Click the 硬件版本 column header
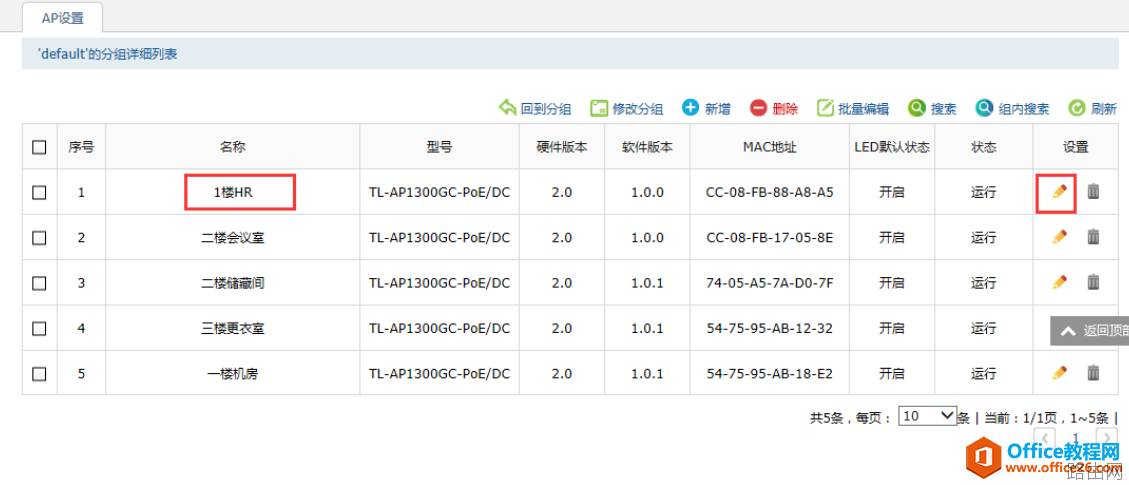The width and height of the screenshot is (1129, 485). point(562,147)
